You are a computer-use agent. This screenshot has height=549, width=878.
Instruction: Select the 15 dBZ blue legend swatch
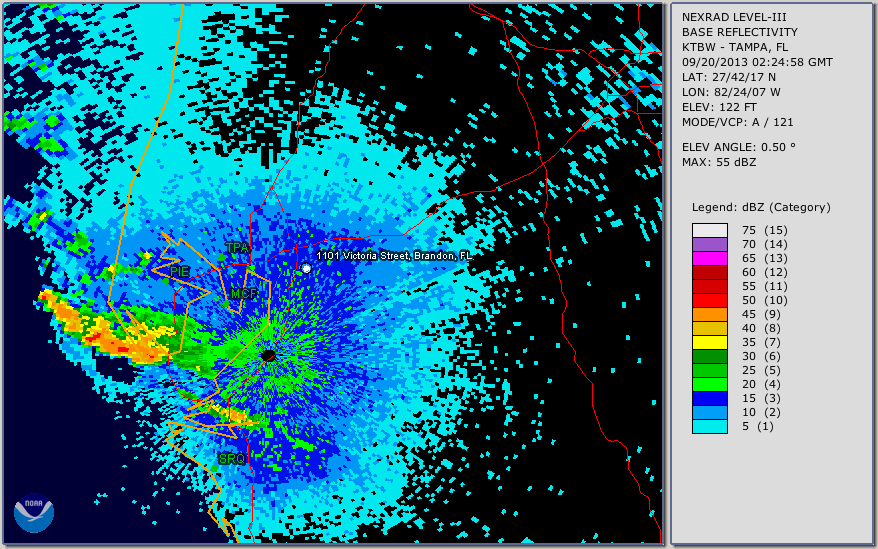tap(709, 398)
